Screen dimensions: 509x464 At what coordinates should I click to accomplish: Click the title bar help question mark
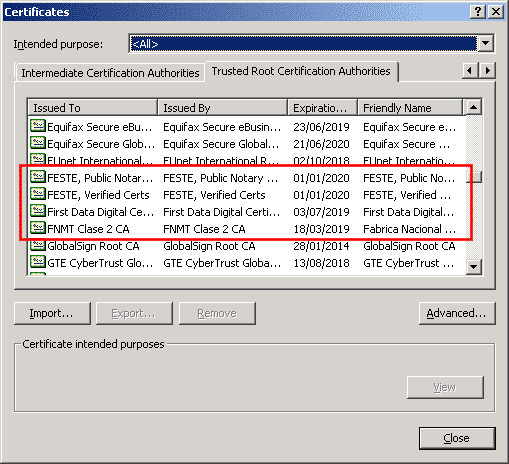tap(478, 12)
